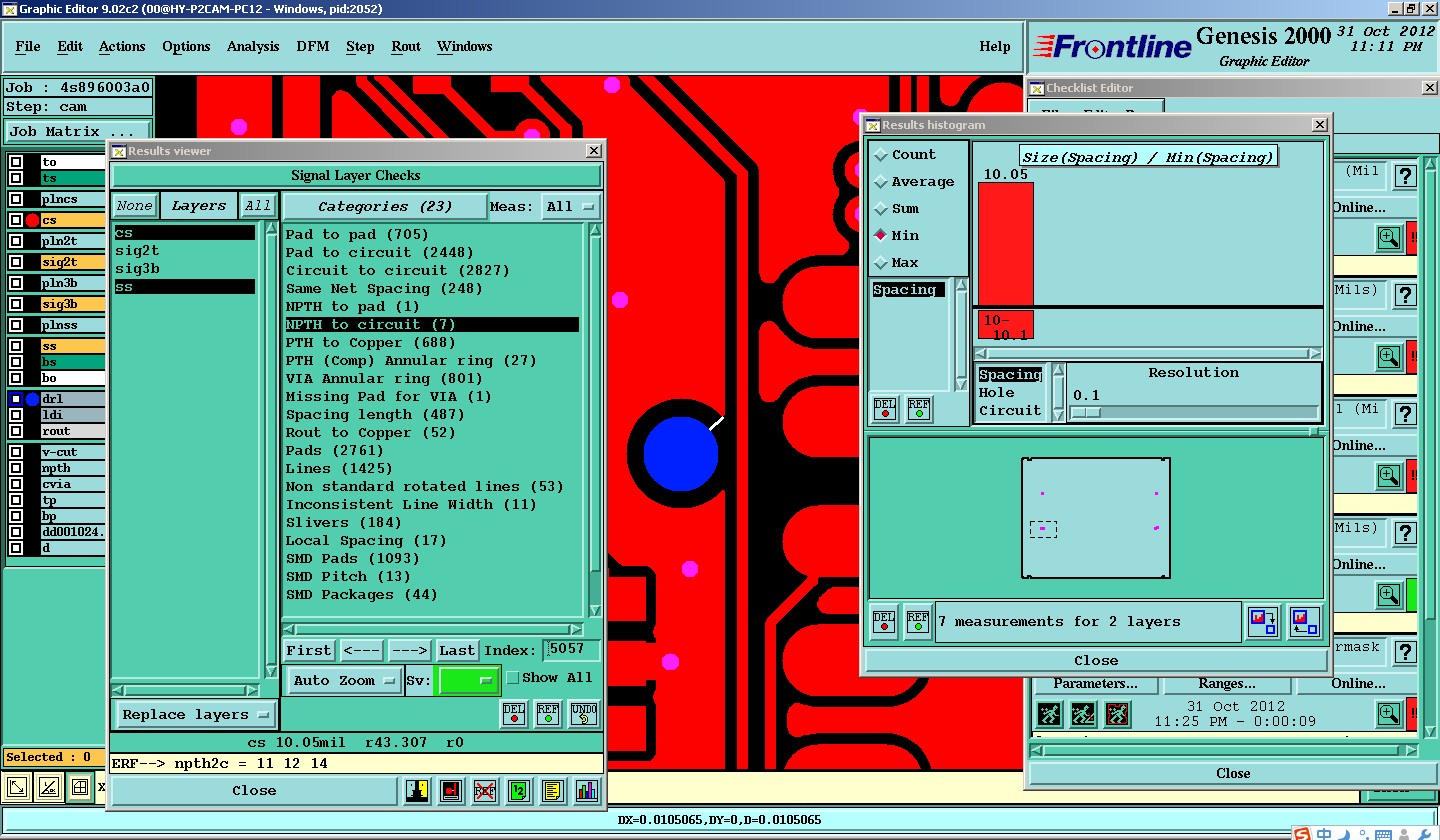Click the Last navigation button
The image size is (1440, 840).
[x=457, y=651]
